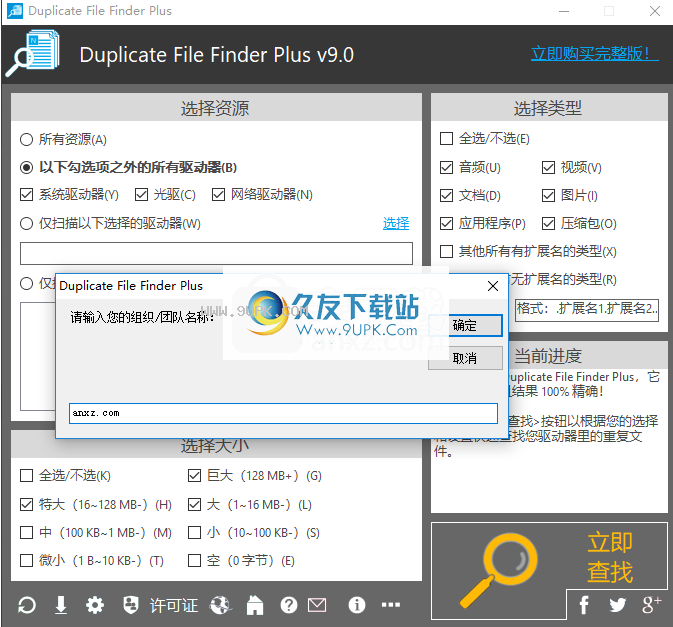Click the download arrow icon
Viewport: 673px width, 627px height.
tap(61, 605)
